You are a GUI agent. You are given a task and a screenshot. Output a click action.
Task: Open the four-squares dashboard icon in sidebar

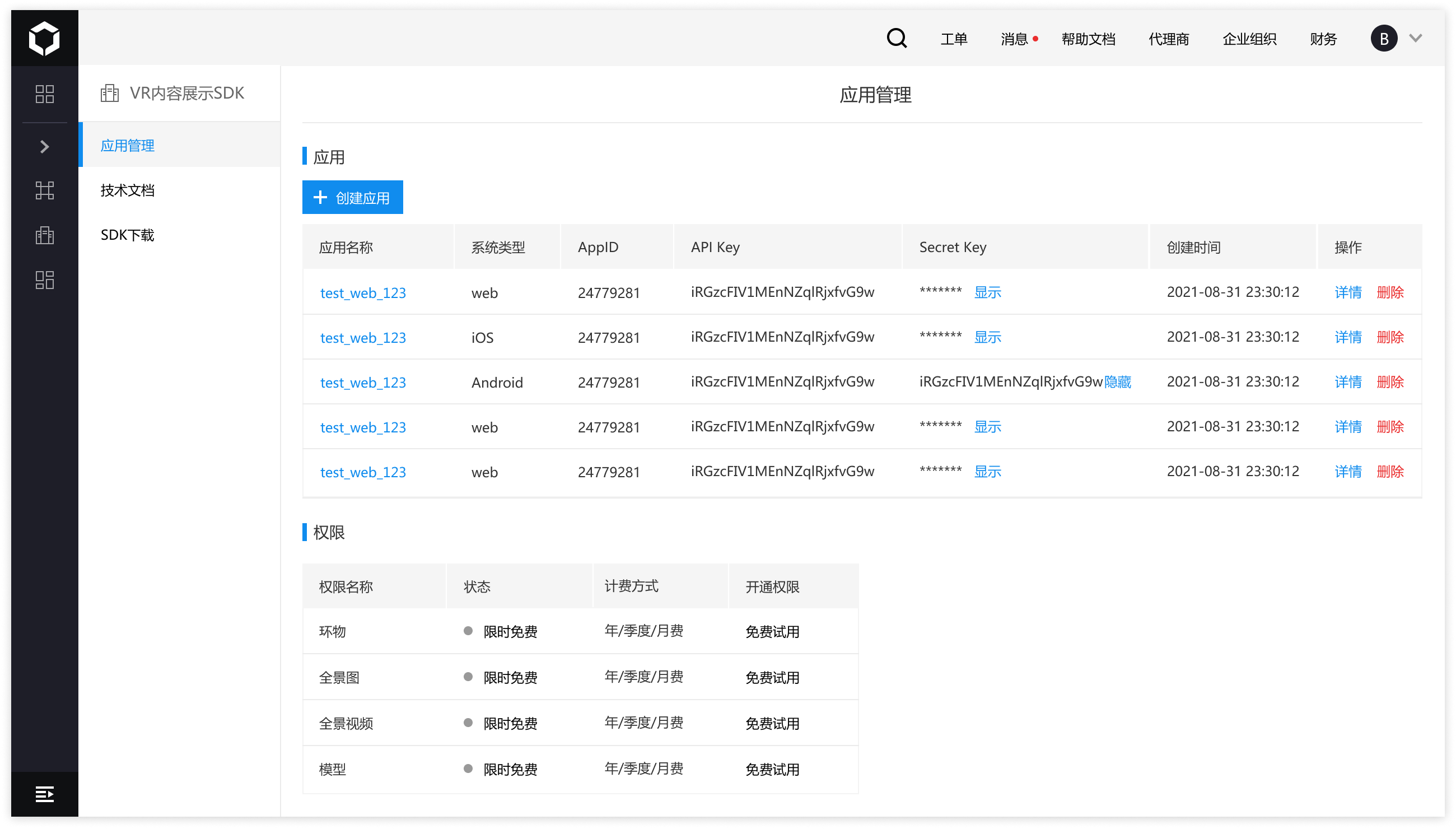(44, 94)
